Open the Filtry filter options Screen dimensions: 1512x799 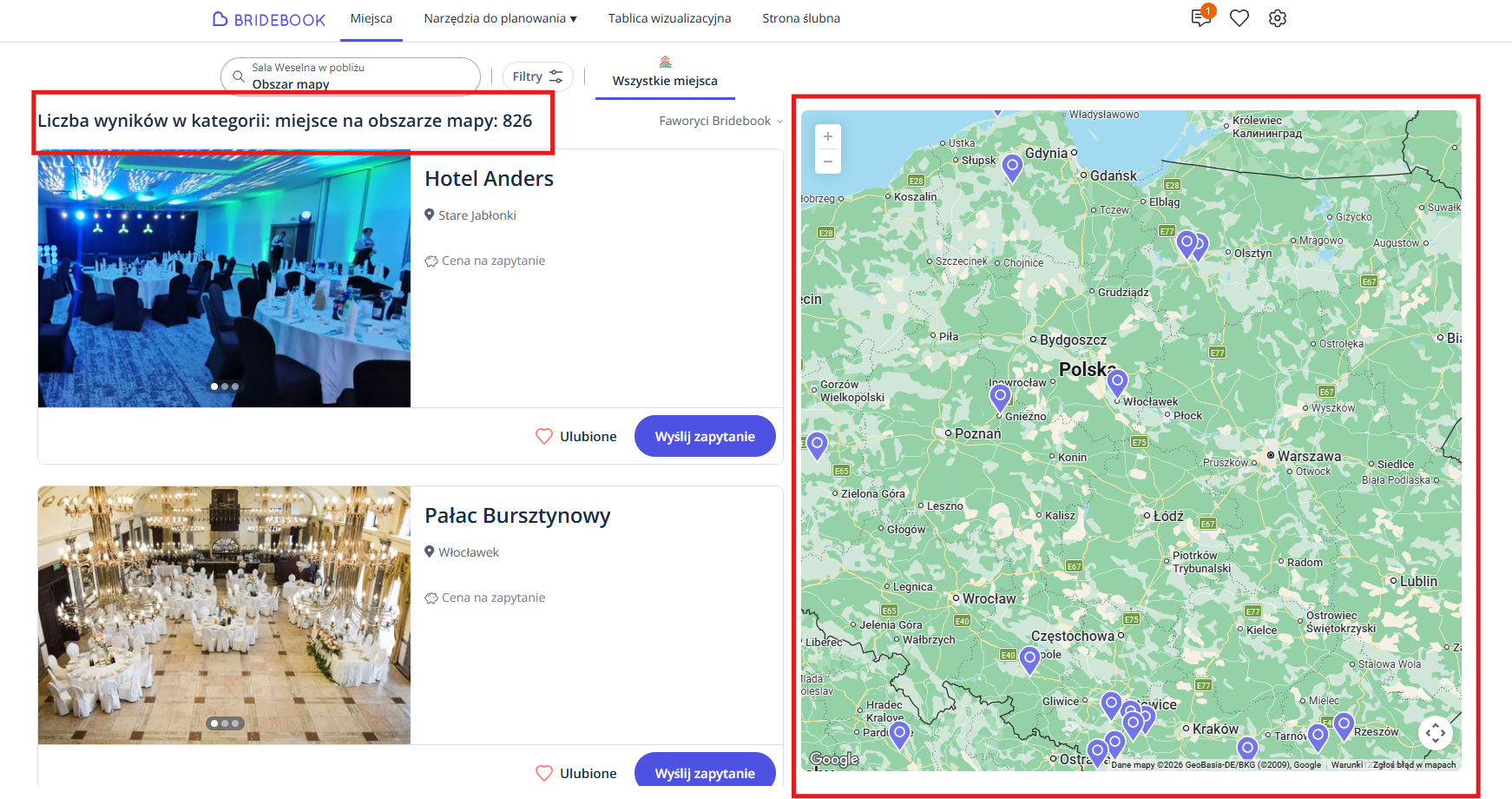coord(537,76)
